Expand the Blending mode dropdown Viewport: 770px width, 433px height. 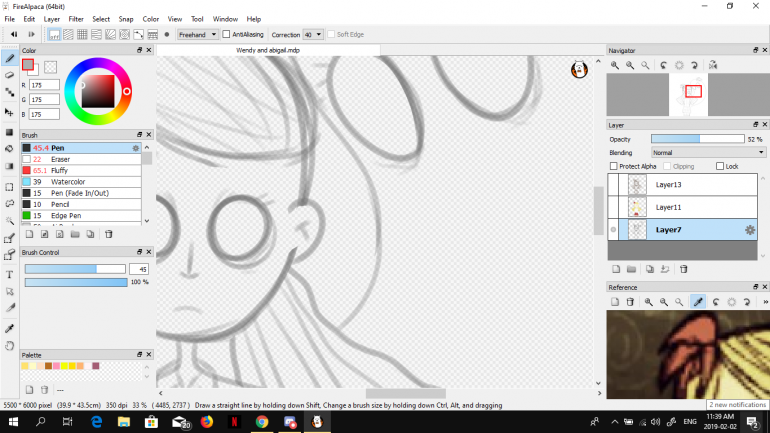tap(708, 152)
